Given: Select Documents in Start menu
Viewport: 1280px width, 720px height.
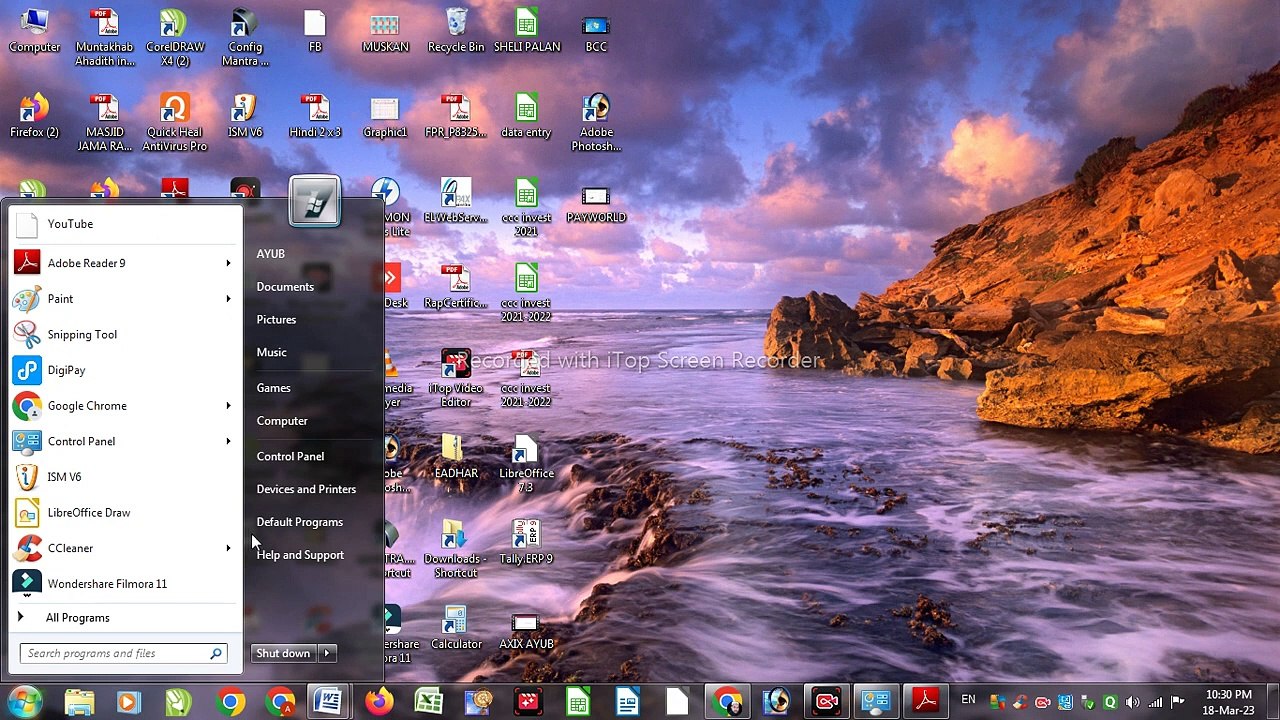Looking at the screenshot, I should [285, 287].
